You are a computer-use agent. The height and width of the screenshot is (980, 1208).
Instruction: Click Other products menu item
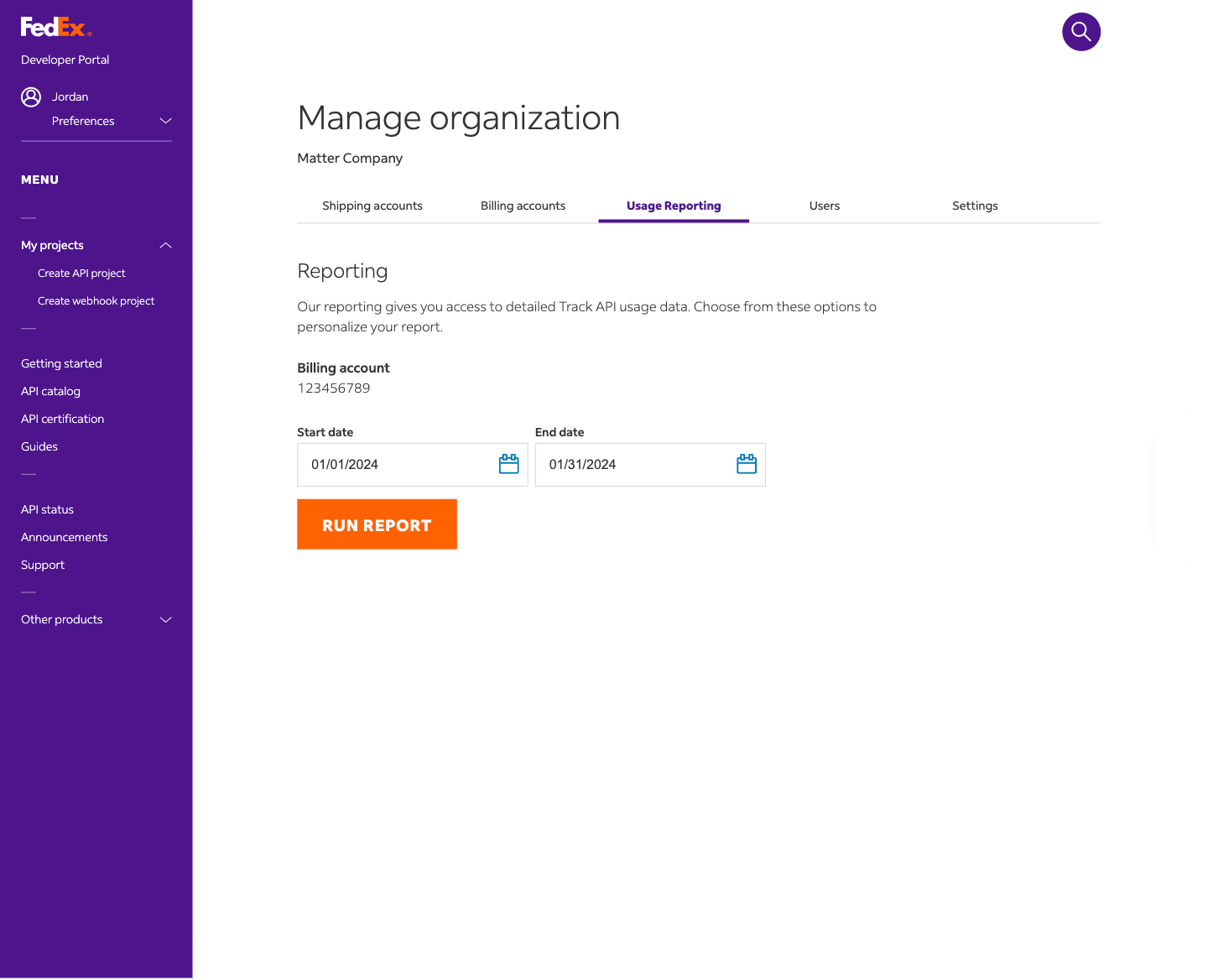point(62,620)
